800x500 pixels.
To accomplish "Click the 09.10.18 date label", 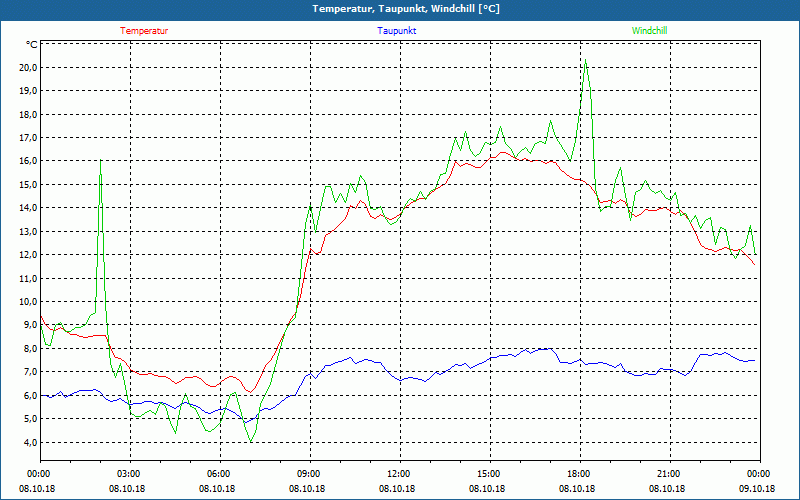I will (x=758, y=488).
